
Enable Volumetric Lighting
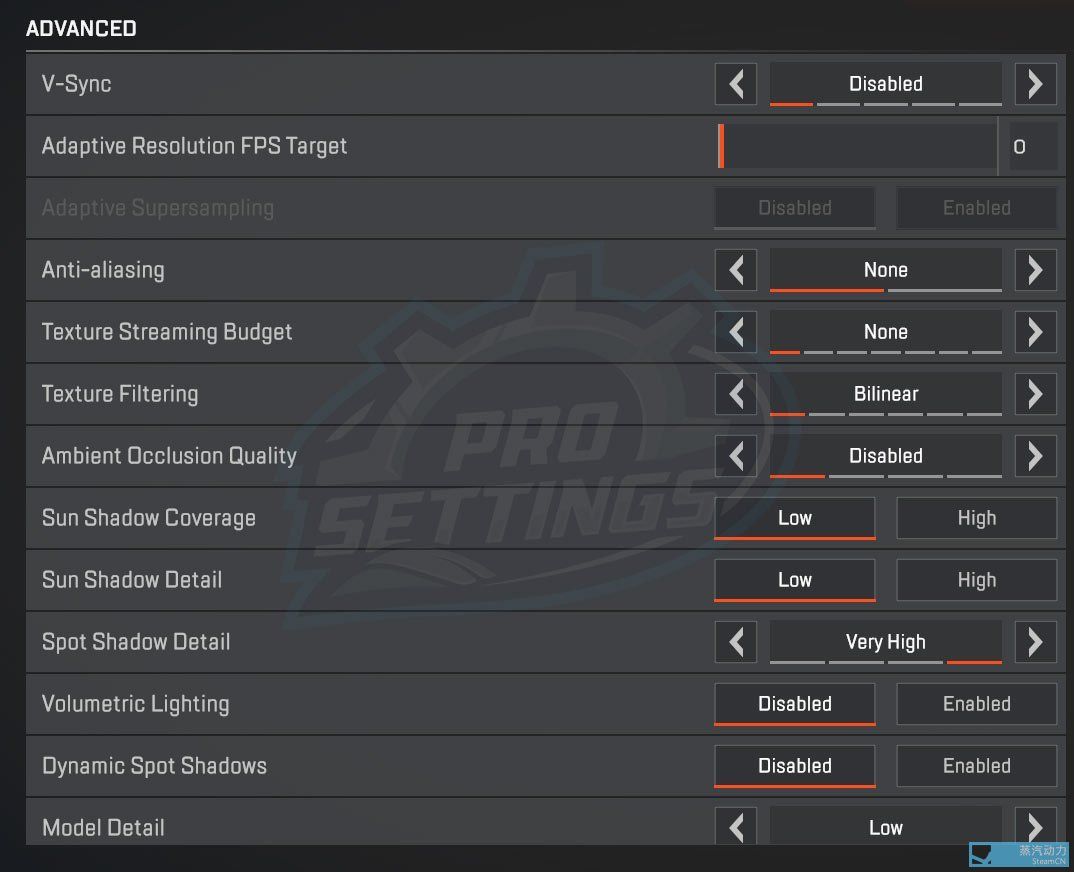976,704
